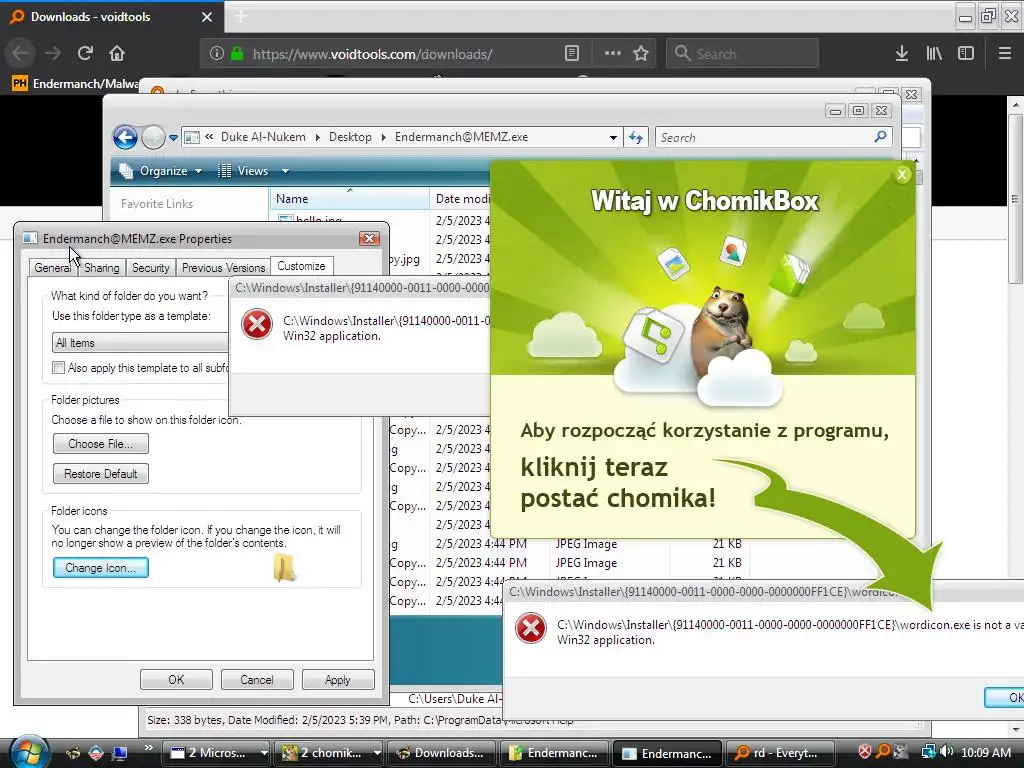Toggle reader view in the address bar

tap(571, 54)
